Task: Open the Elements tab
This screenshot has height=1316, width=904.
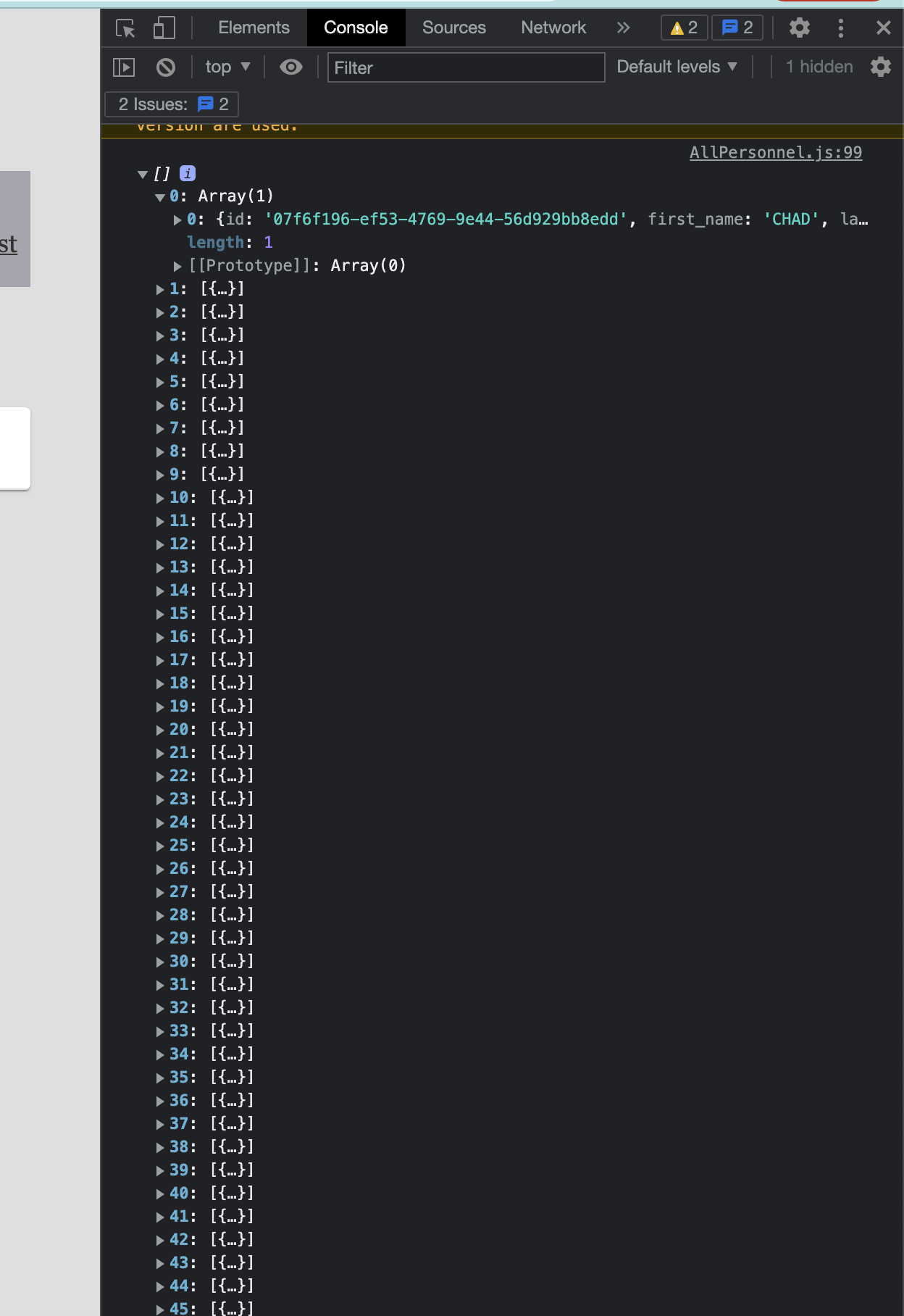Action: pos(254,28)
